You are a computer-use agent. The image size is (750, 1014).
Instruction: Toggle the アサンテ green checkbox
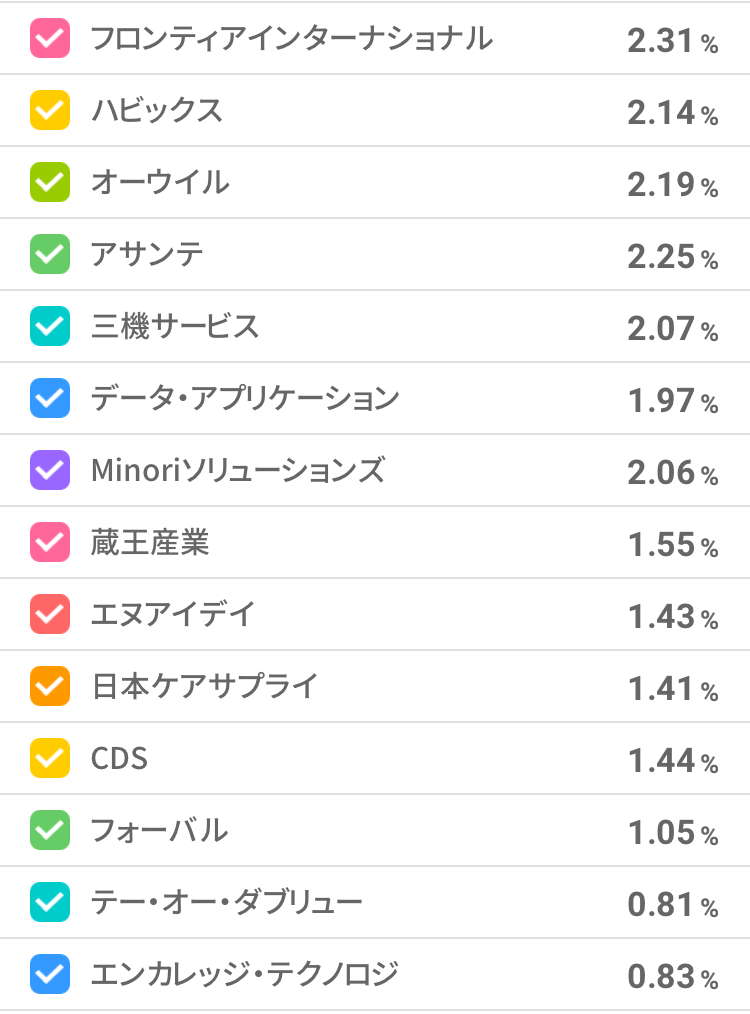50,255
